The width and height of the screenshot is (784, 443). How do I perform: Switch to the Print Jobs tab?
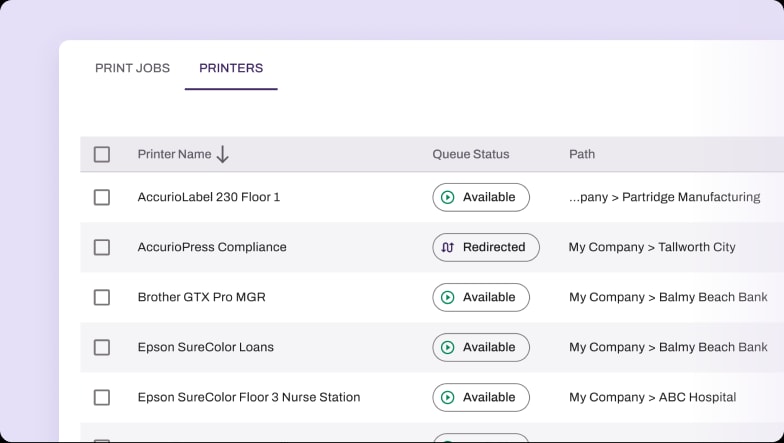click(x=132, y=68)
